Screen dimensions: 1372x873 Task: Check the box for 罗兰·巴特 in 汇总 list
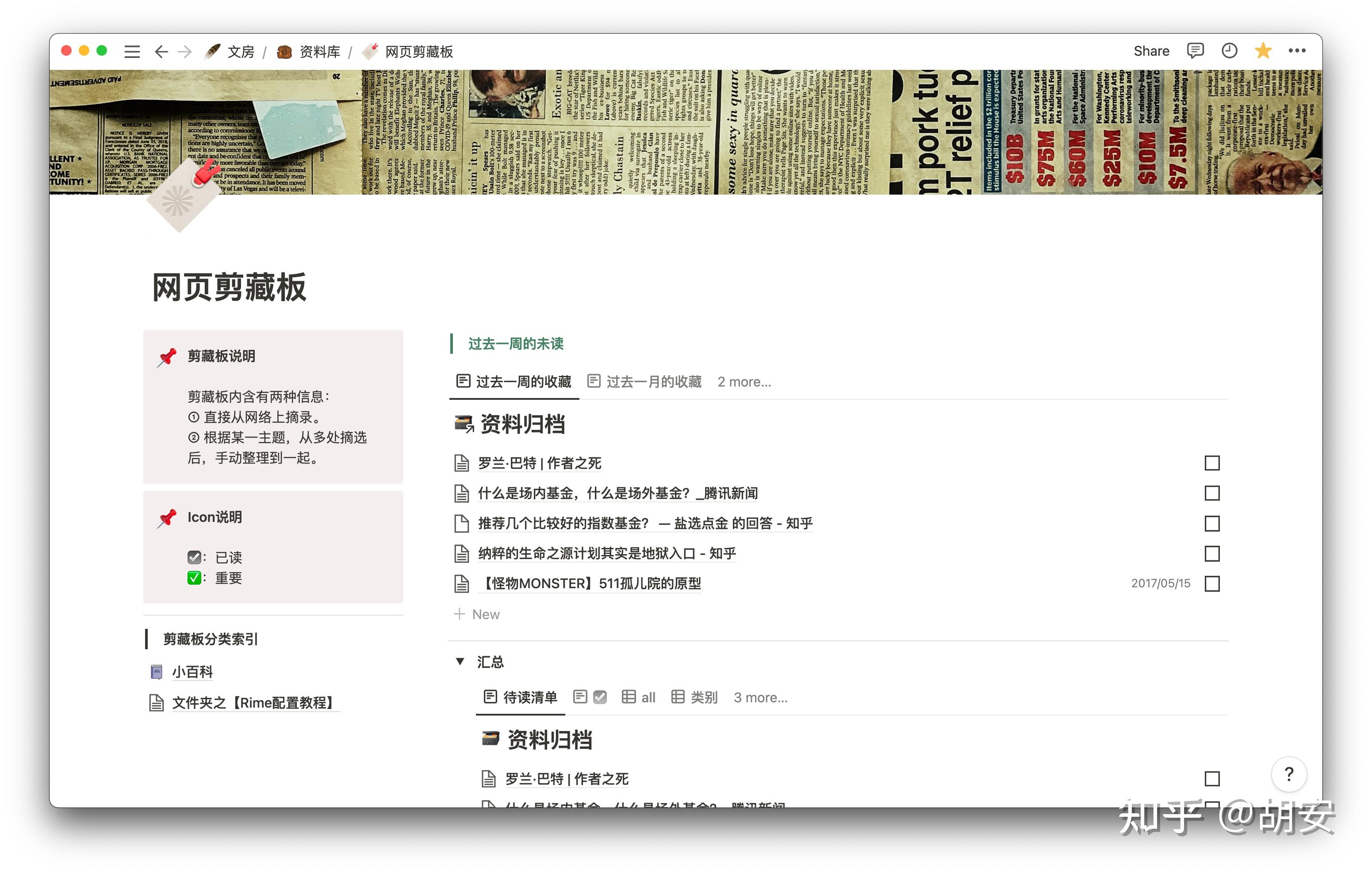click(1212, 779)
